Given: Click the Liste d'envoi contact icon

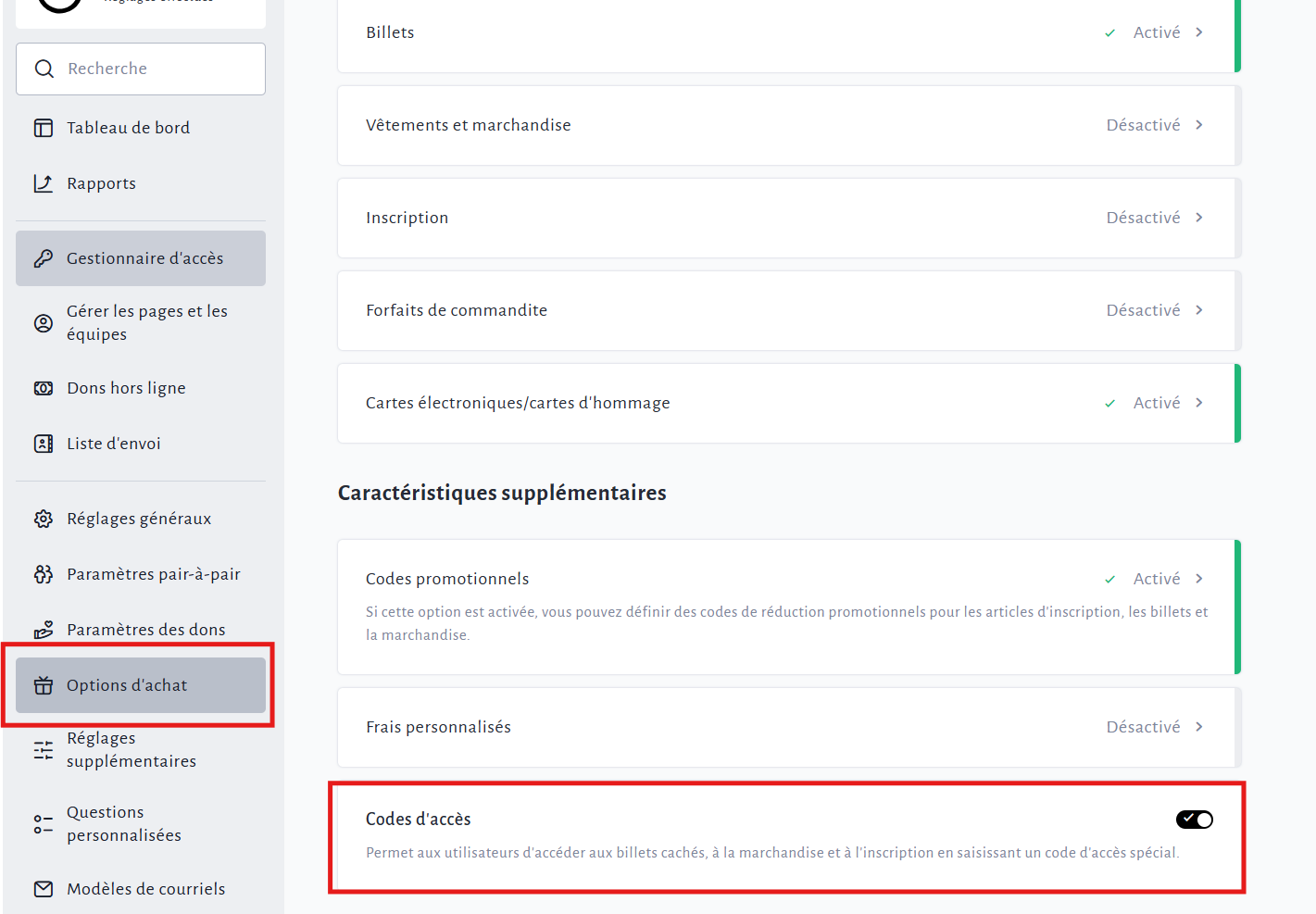Looking at the screenshot, I should tap(44, 444).
